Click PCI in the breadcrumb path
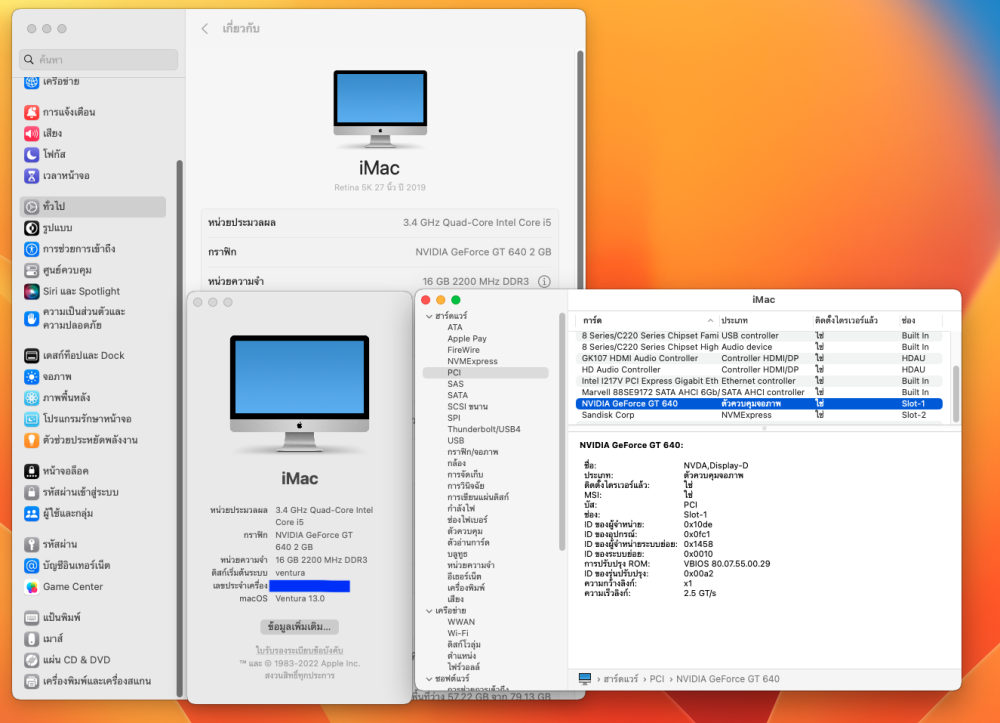Image resolution: width=1000 pixels, height=723 pixels. pos(657,679)
